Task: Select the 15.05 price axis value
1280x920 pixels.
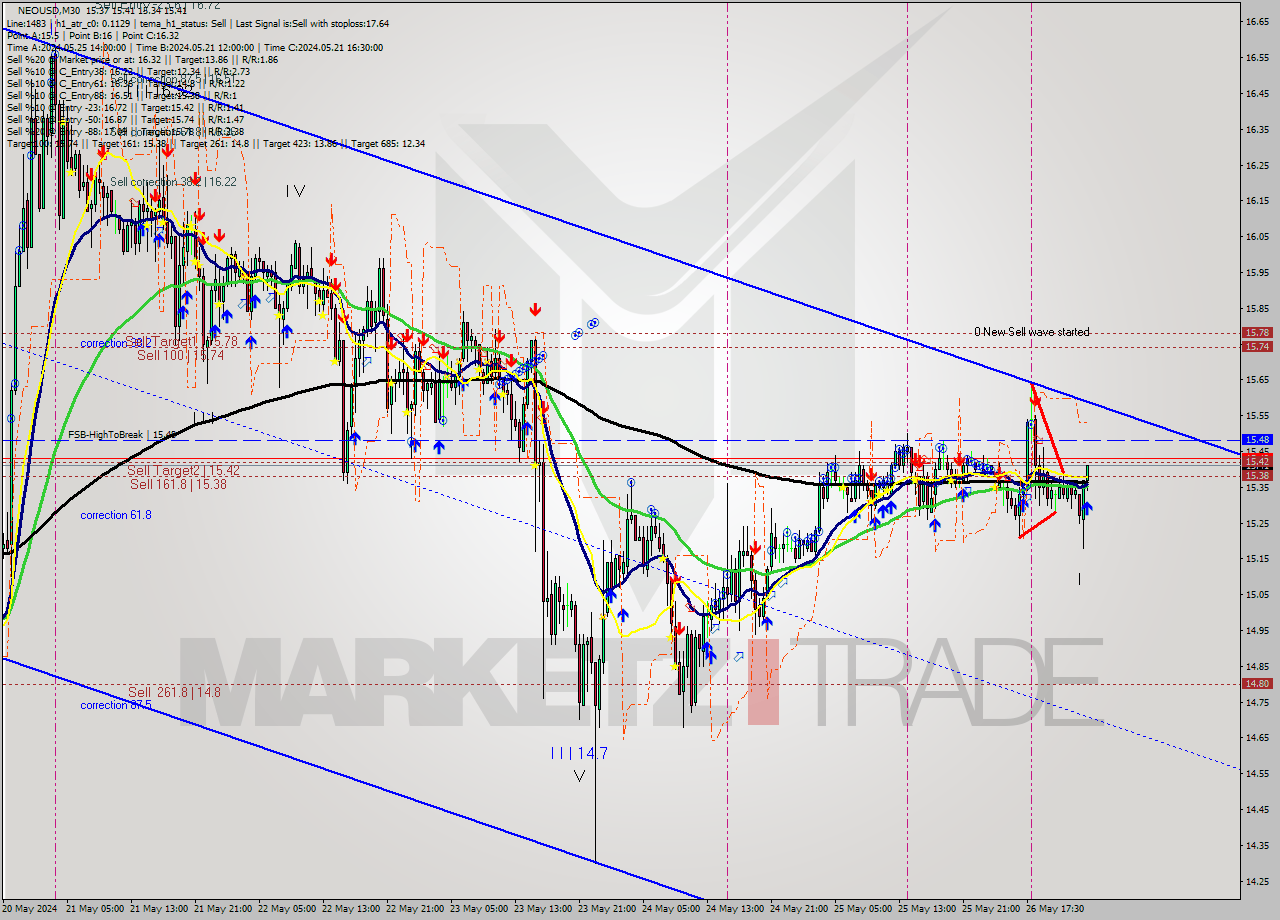Action: point(1257,595)
